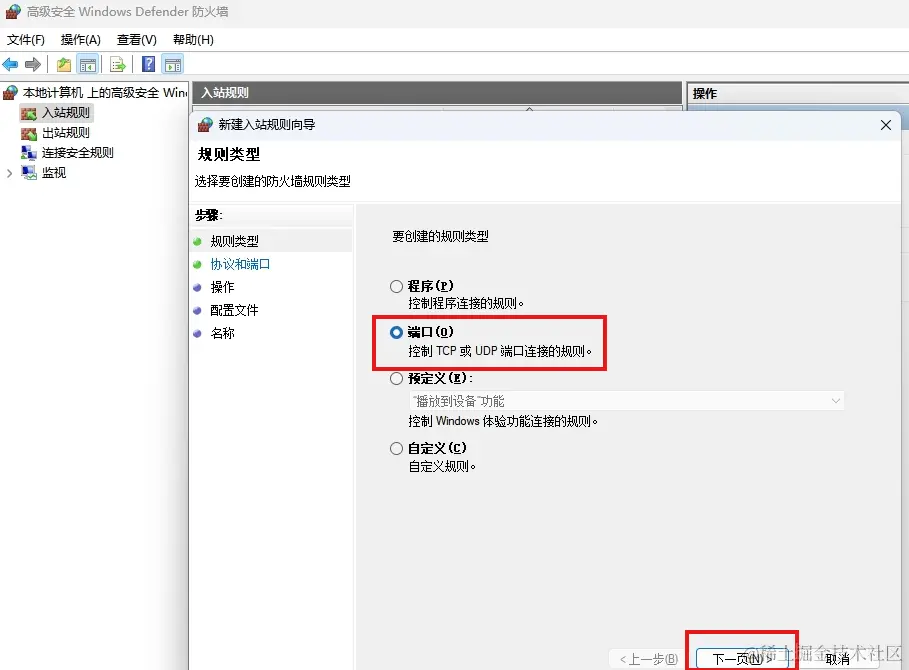Click the 入站规则 brick wall icon

pyautogui.click(x=29, y=113)
